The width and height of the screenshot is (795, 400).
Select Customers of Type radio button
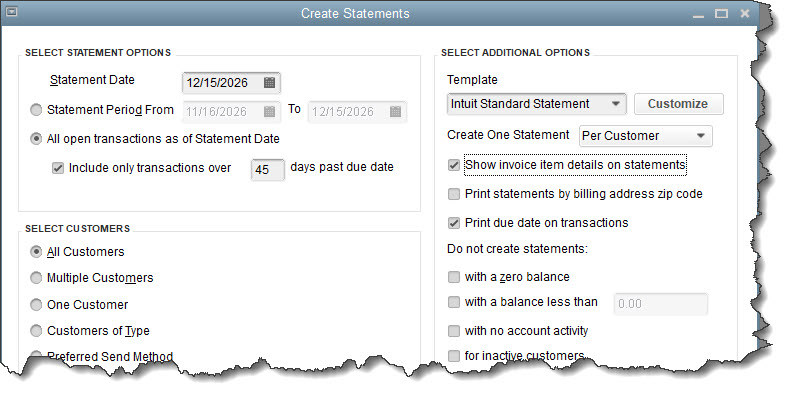(37, 331)
